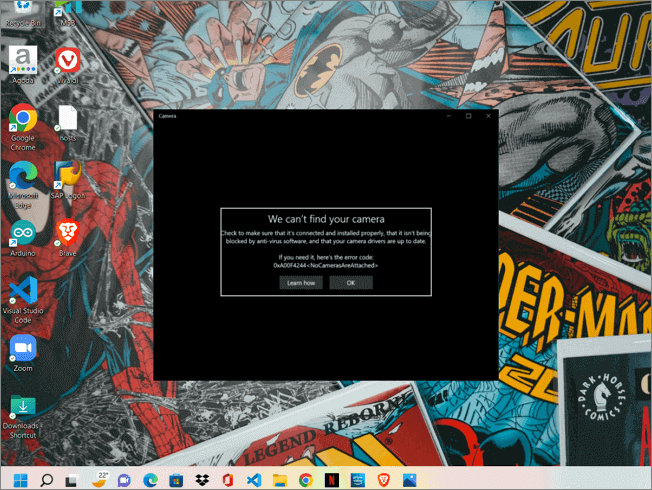
Task: Open the Zoom desktop icon
Action: coord(23,353)
